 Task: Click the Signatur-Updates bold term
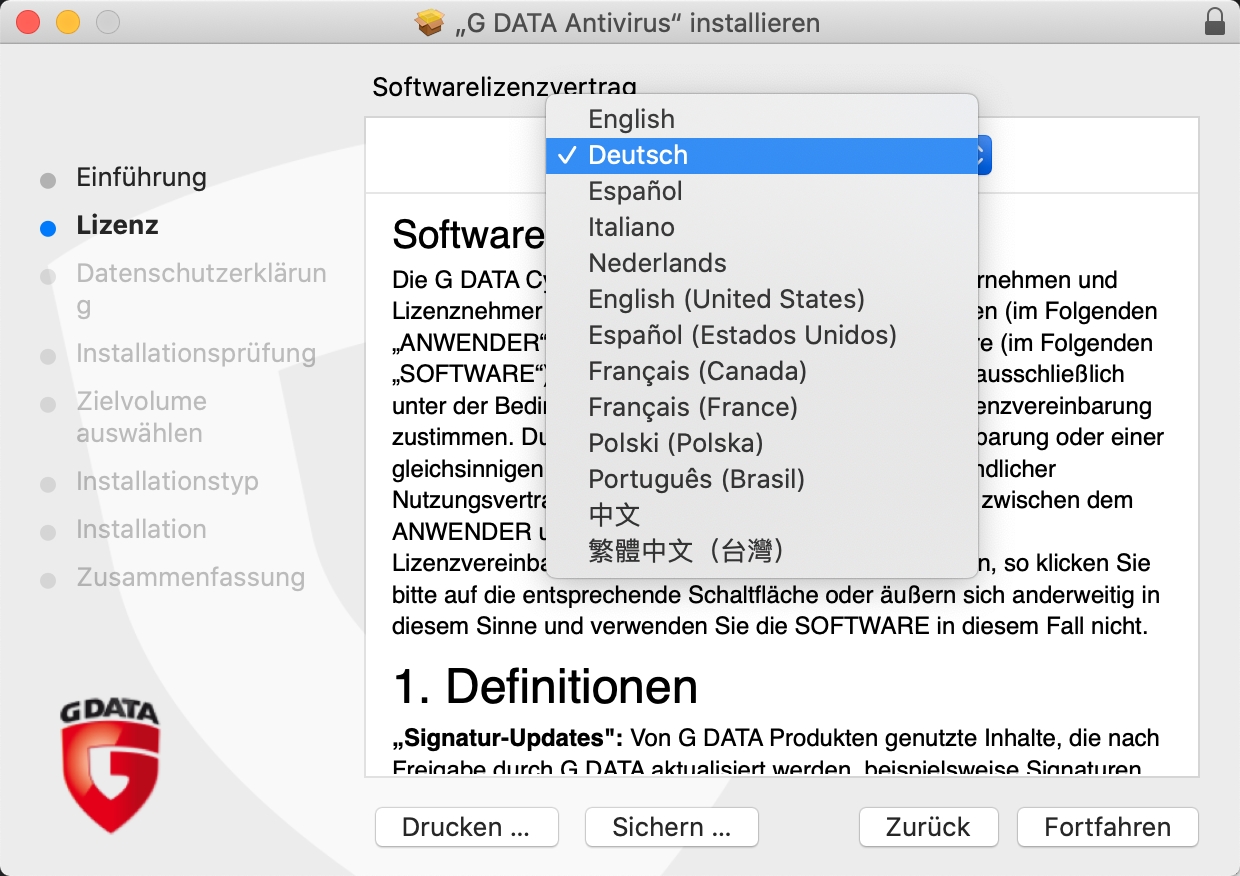pos(508,739)
